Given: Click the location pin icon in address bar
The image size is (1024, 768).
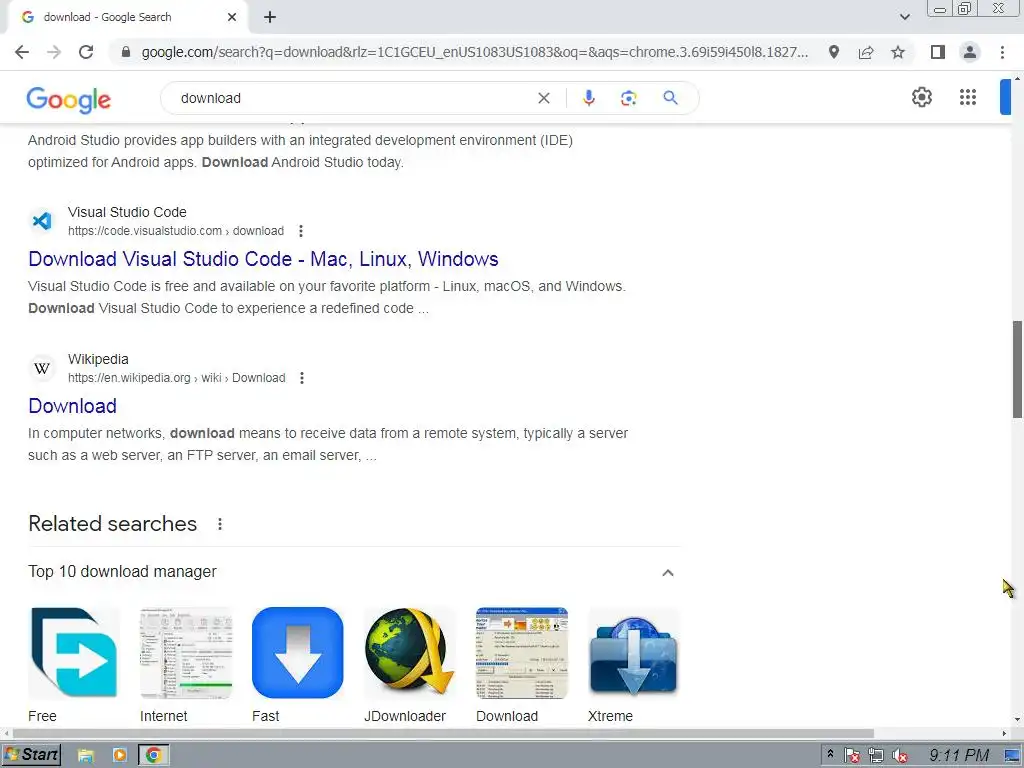Looking at the screenshot, I should click(834, 52).
